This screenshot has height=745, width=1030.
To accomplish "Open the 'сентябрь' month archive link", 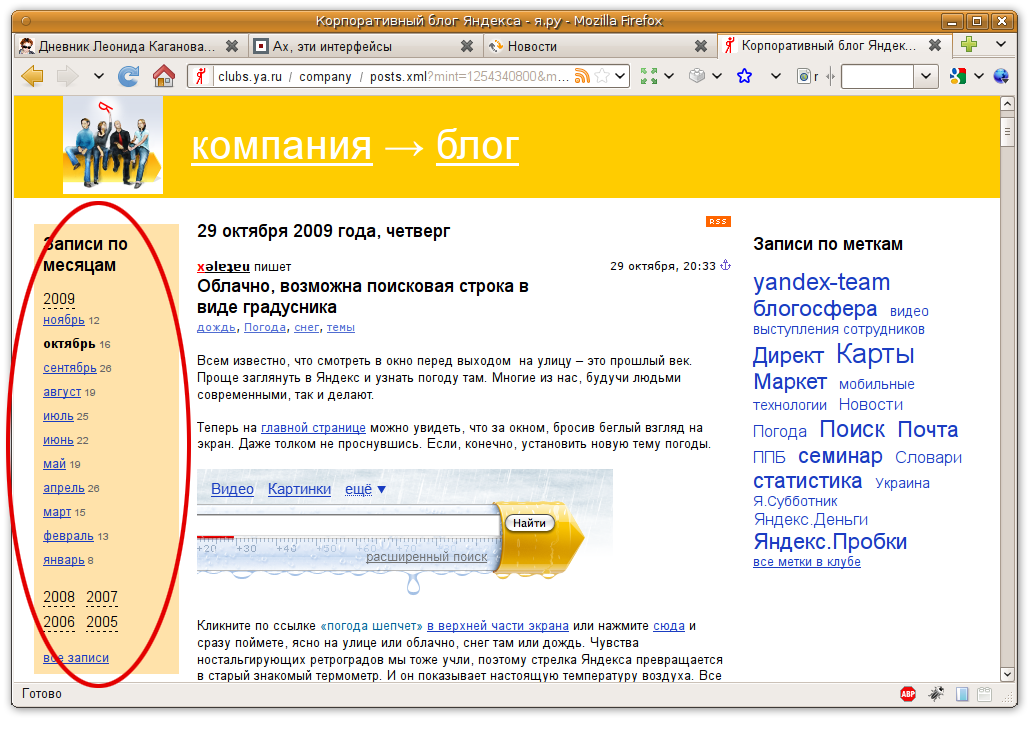I will point(70,368).
